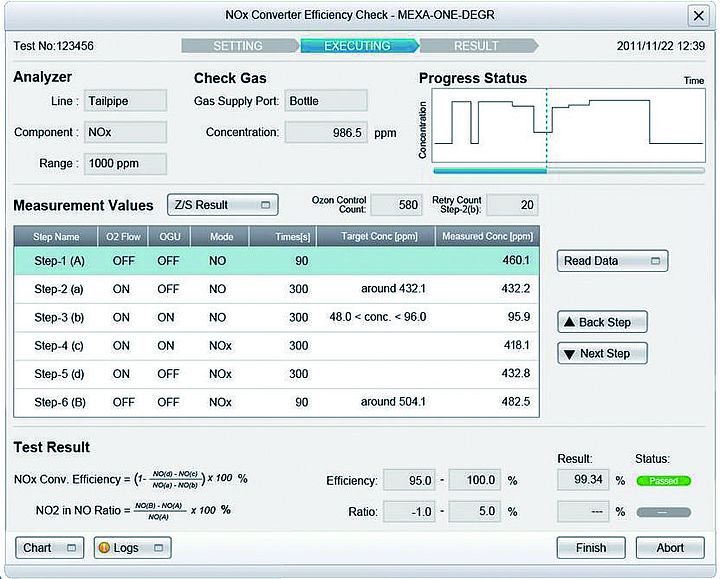Switch to the RESULT stage tab
The height and width of the screenshot is (579, 720).
tap(478, 46)
